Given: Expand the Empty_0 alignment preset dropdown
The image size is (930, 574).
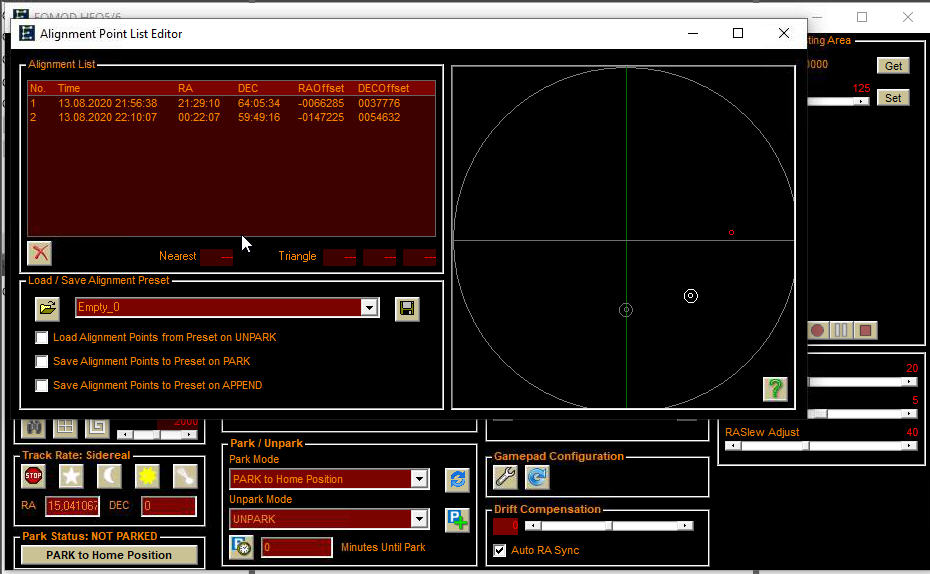Looking at the screenshot, I should pyautogui.click(x=369, y=308).
